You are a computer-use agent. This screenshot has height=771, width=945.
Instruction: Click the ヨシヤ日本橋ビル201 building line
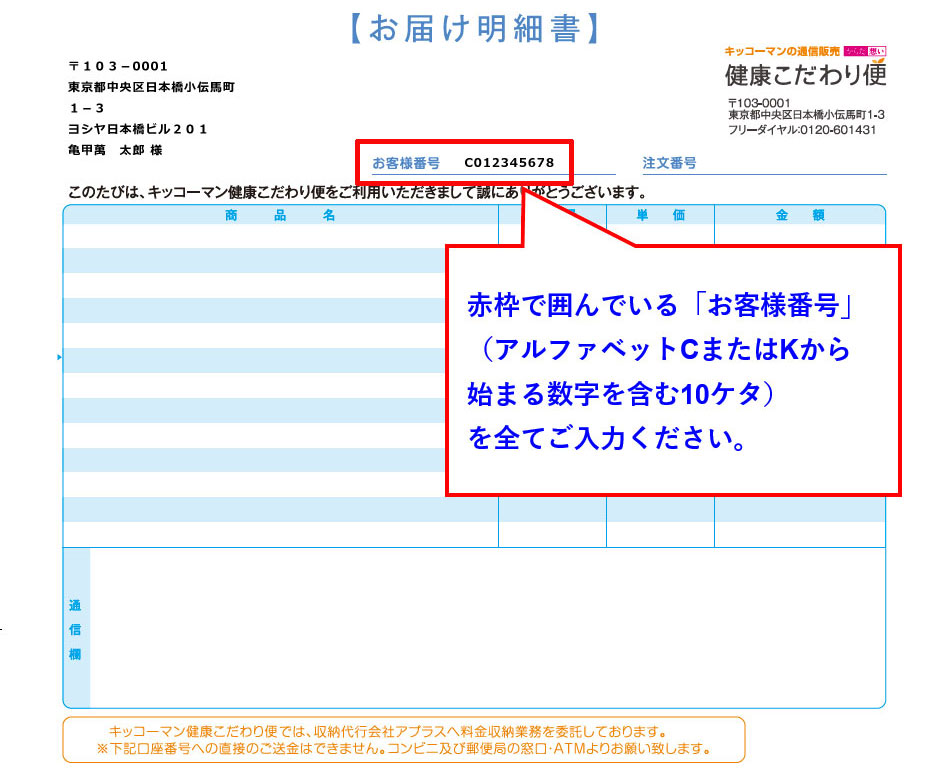coord(137,129)
